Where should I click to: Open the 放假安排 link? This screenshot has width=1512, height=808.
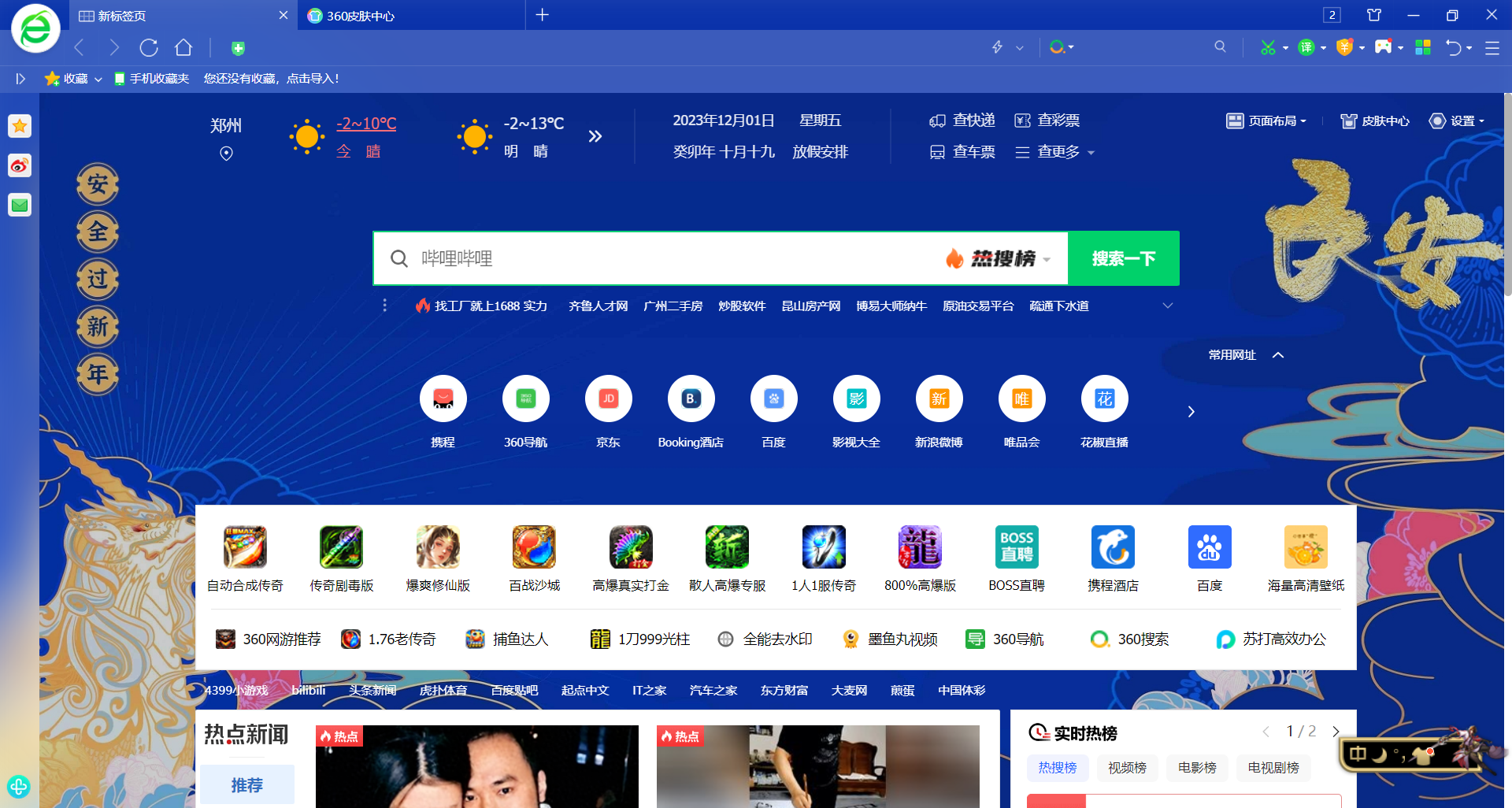(x=820, y=152)
